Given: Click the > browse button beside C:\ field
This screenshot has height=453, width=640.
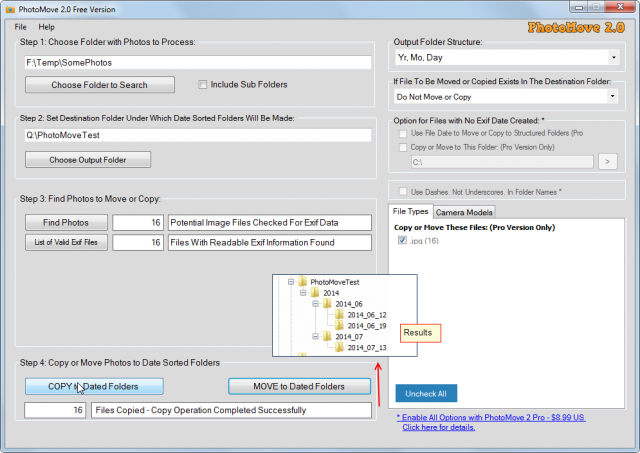Looking at the screenshot, I should click(x=607, y=162).
